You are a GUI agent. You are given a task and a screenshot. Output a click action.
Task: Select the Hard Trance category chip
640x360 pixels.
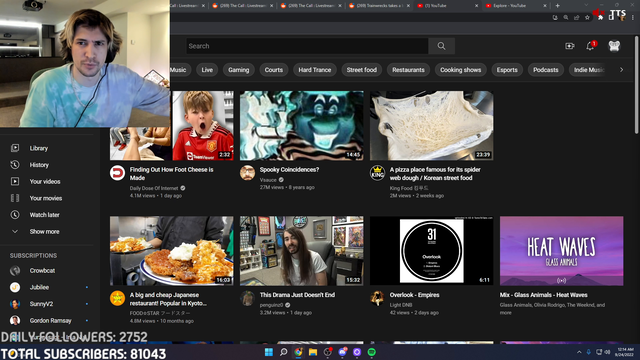pos(315,70)
